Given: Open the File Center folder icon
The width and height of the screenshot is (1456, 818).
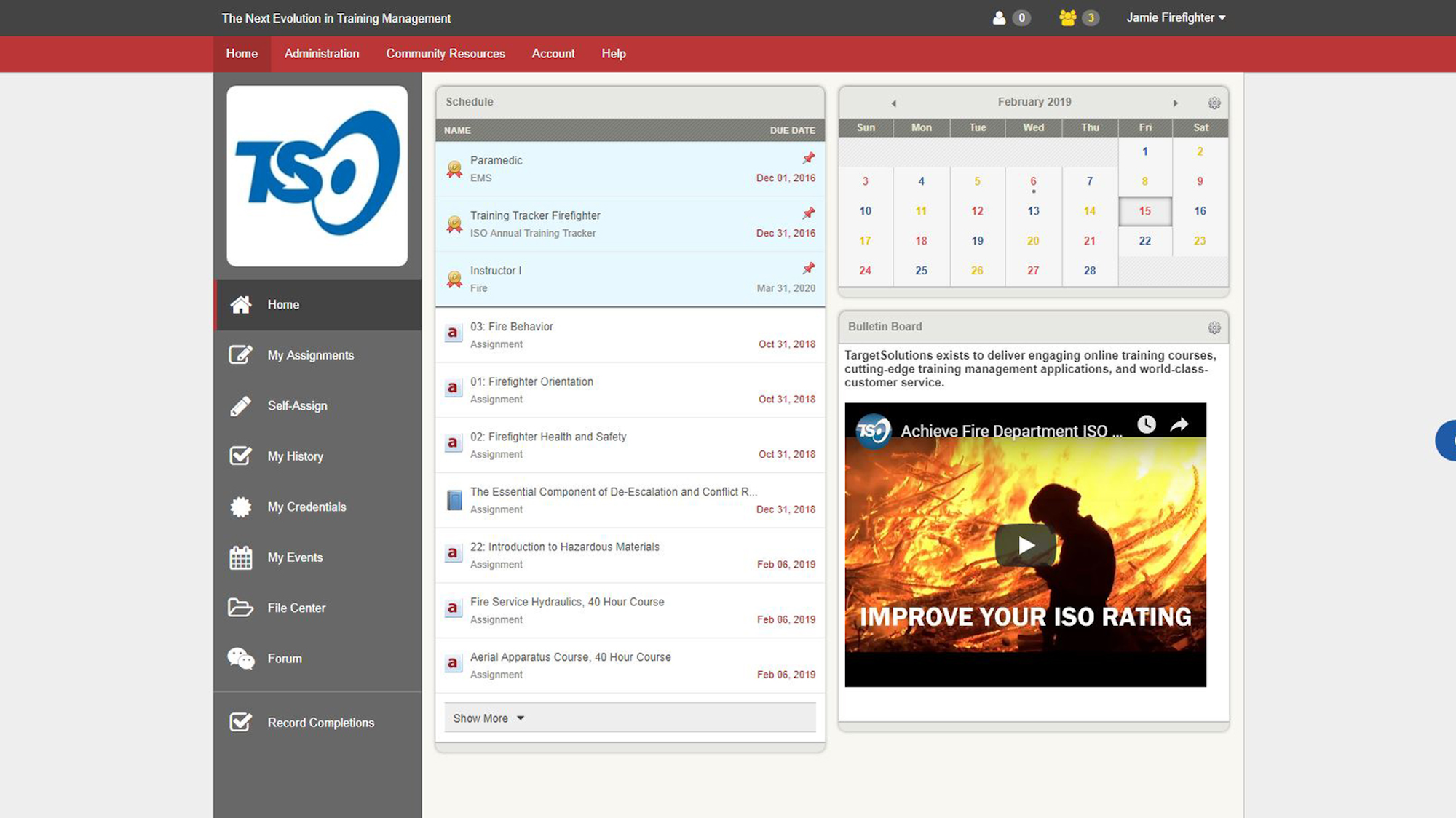Looking at the screenshot, I should tap(241, 607).
